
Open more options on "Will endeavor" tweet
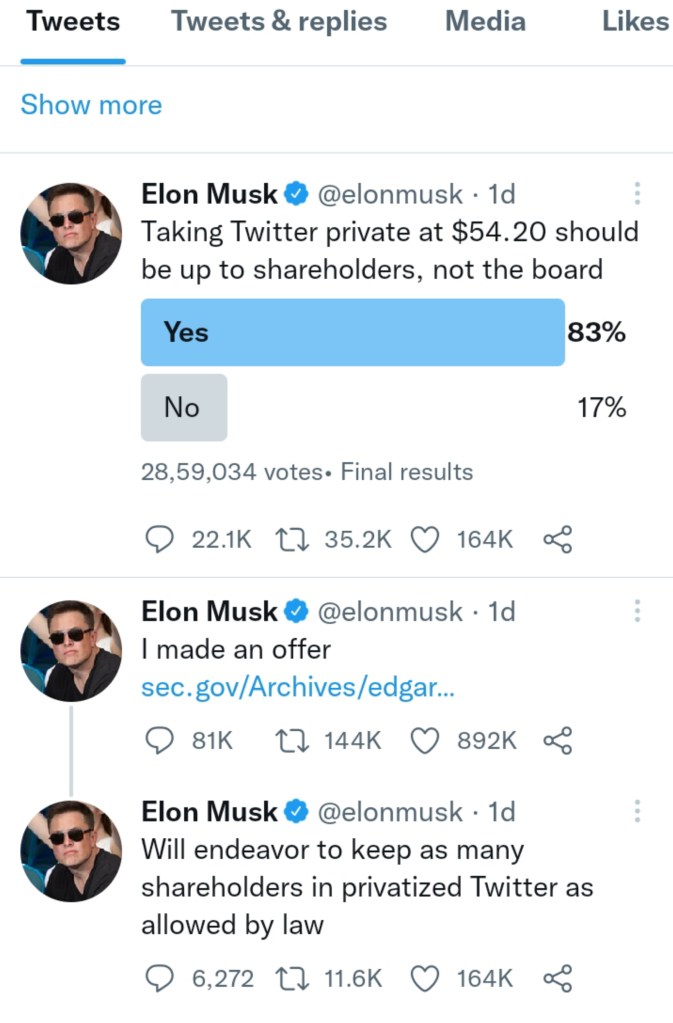pos(637,811)
